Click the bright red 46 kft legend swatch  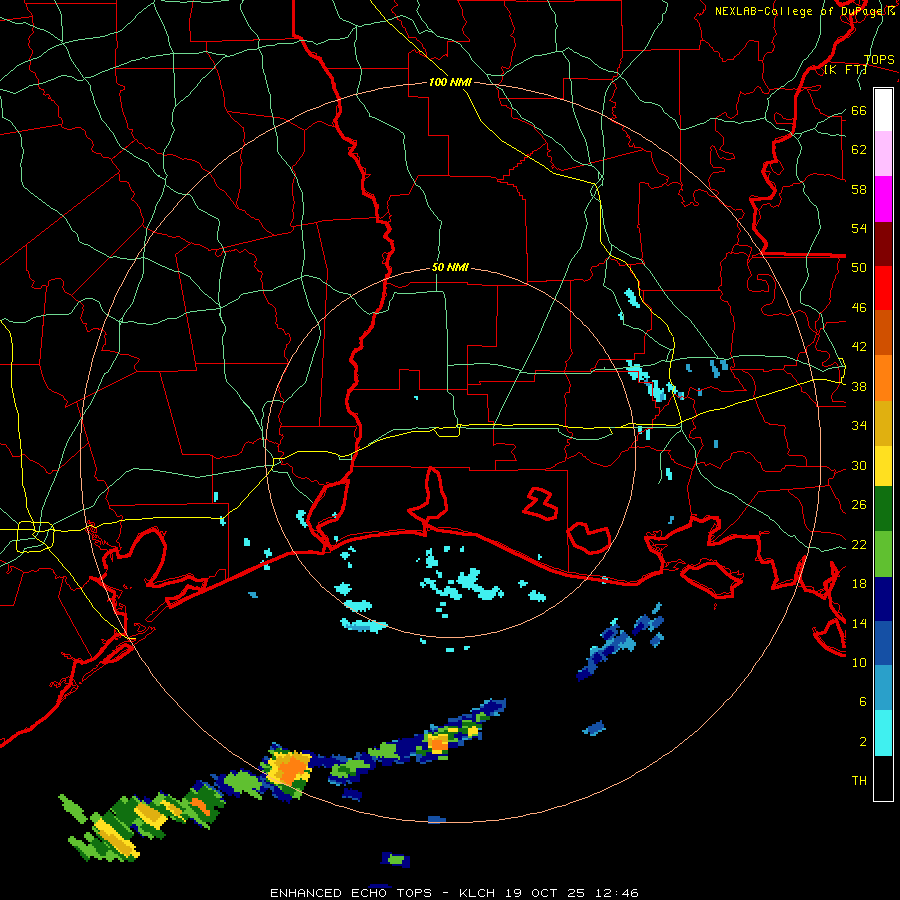(x=883, y=288)
